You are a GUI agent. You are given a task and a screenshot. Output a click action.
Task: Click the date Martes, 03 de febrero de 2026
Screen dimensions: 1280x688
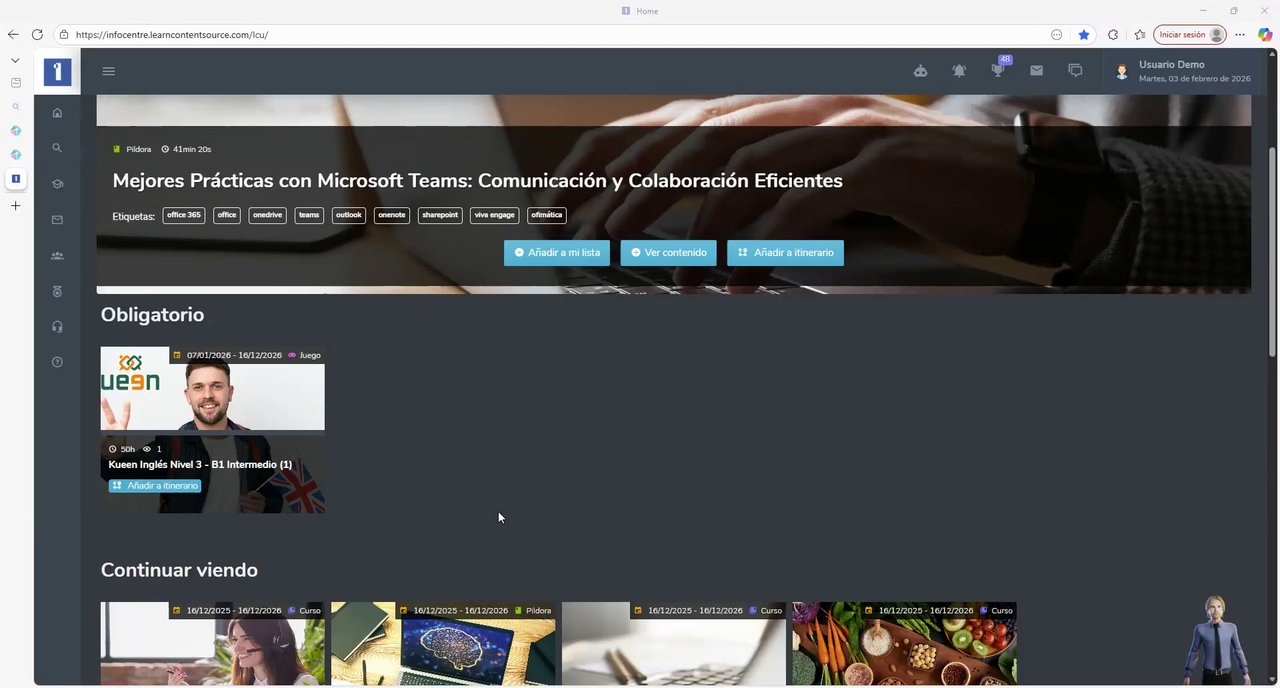click(1194, 79)
